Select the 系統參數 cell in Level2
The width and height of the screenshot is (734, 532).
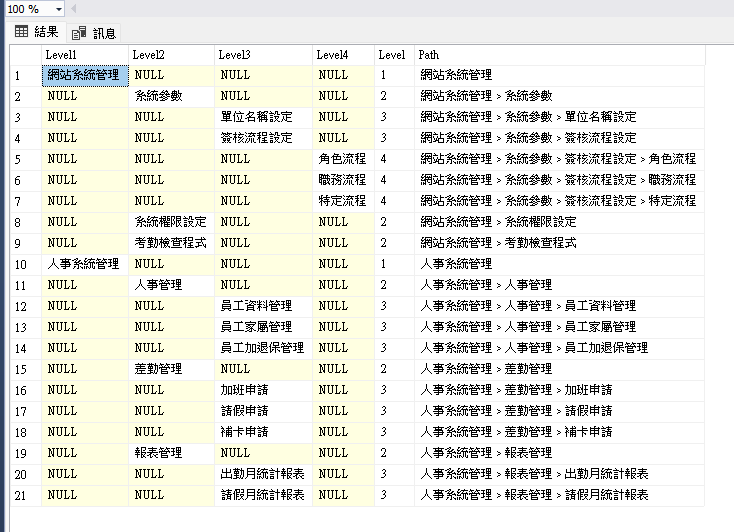[171, 96]
